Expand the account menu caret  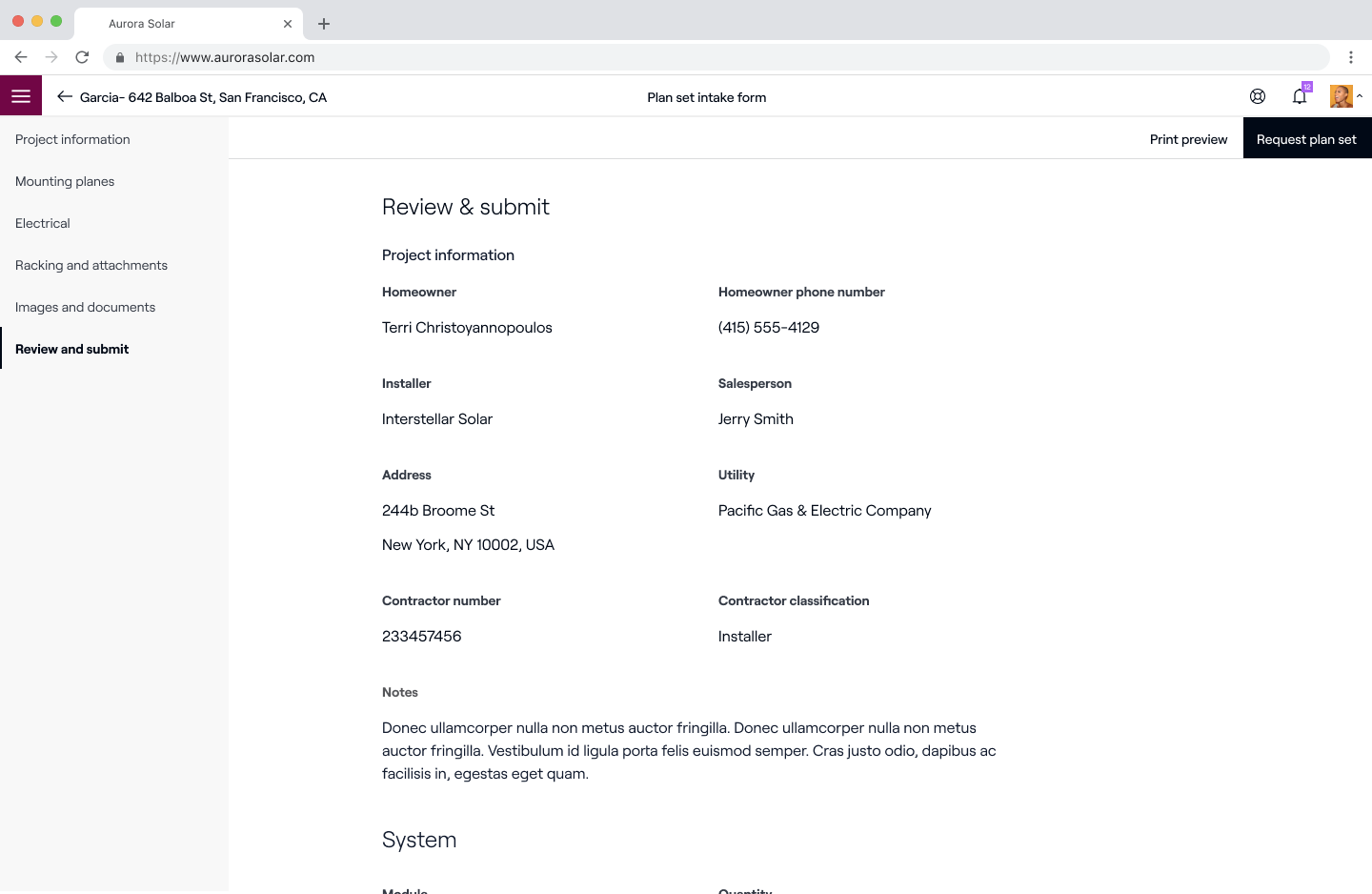pos(1360,96)
